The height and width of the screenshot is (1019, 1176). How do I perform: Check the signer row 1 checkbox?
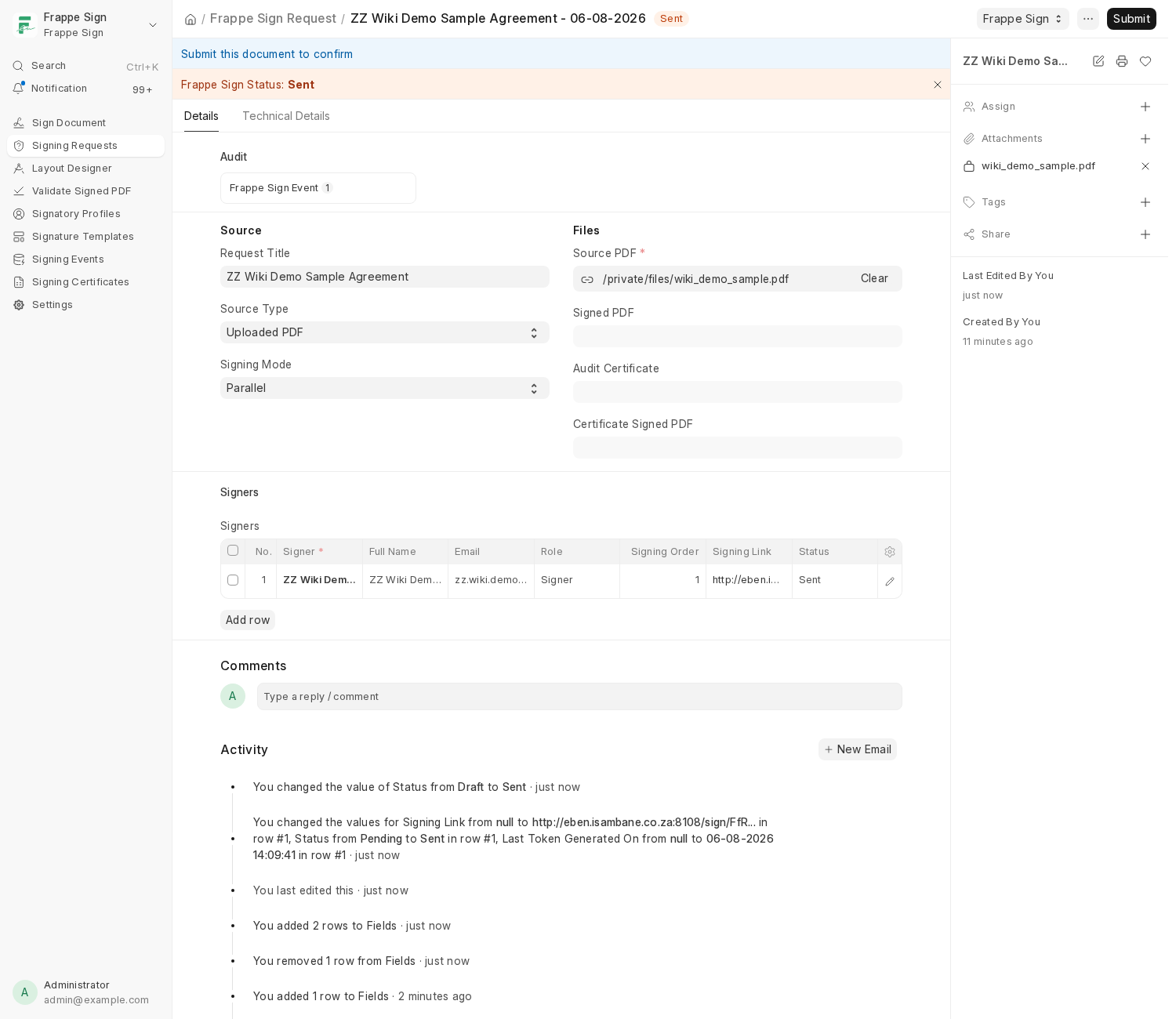pos(233,580)
